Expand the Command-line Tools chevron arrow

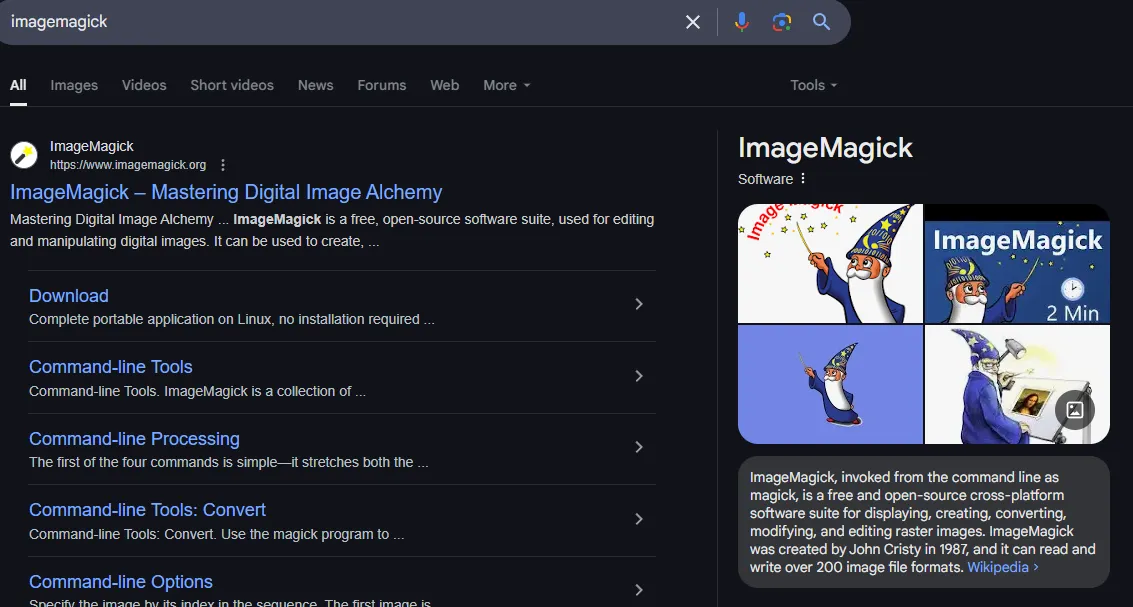pyautogui.click(x=639, y=376)
